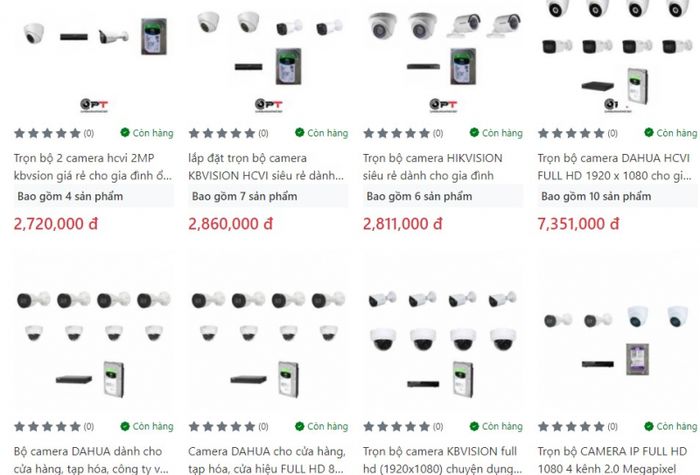Screen dimensions: 700x475
Task: Click the green 'Còn hàng' check icon on the 2,720,000 đ item
Action: (x=125, y=132)
